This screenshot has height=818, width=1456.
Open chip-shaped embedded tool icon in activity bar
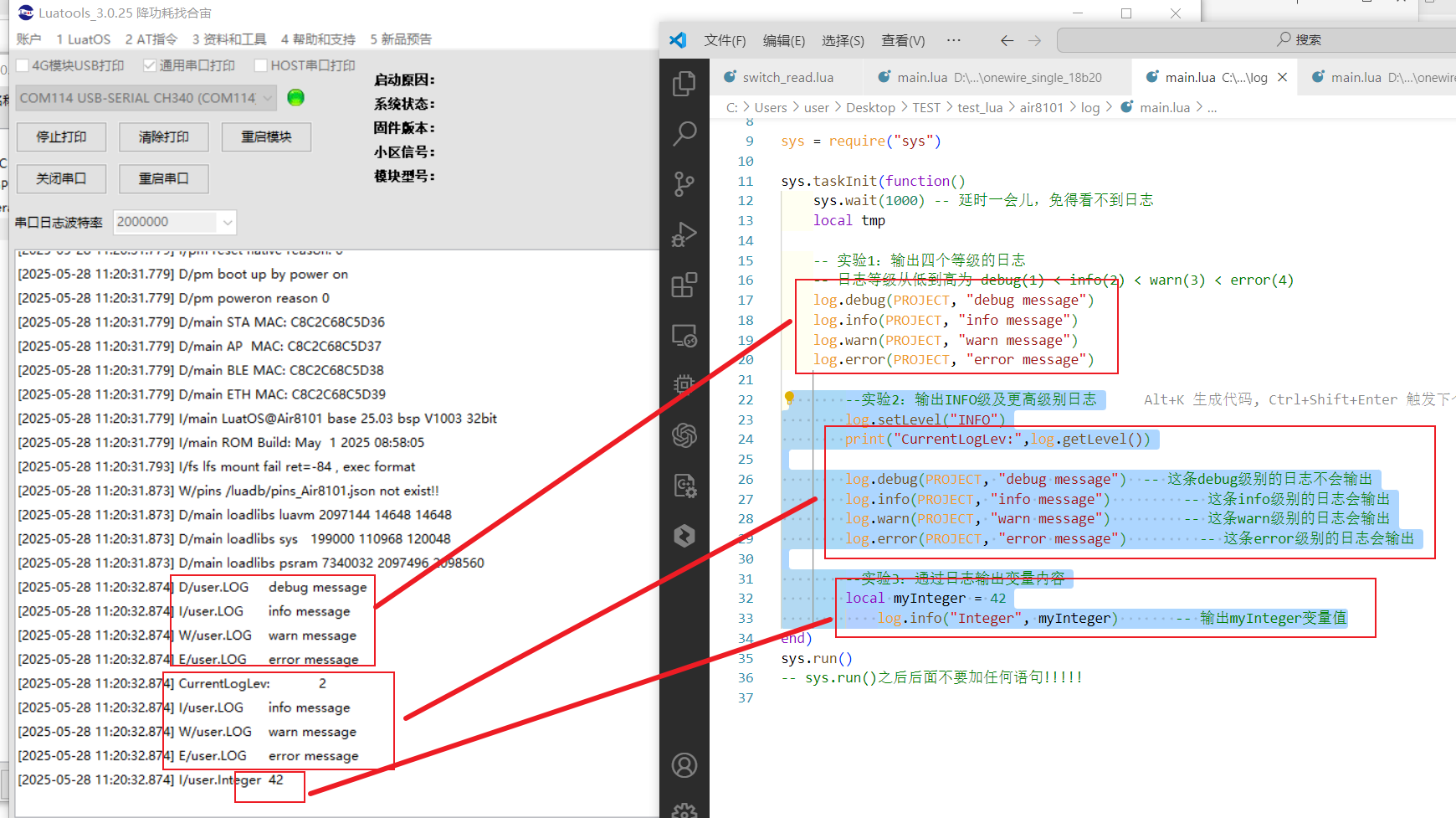(684, 384)
